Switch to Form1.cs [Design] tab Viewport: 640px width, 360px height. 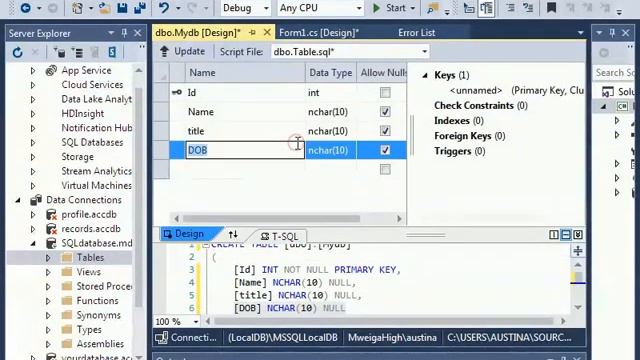point(319,33)
